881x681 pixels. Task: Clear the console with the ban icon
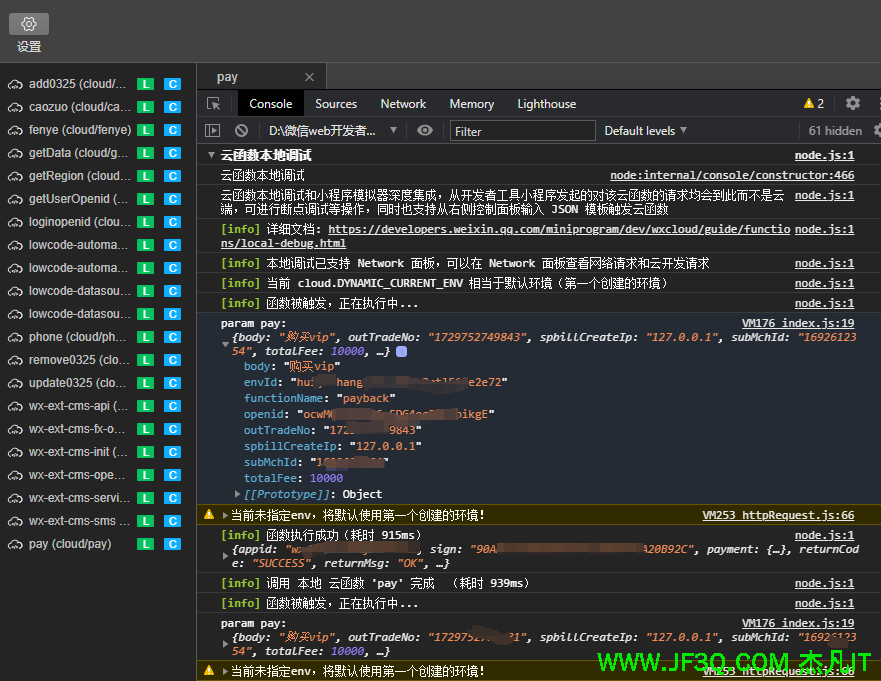click(241, 131)
